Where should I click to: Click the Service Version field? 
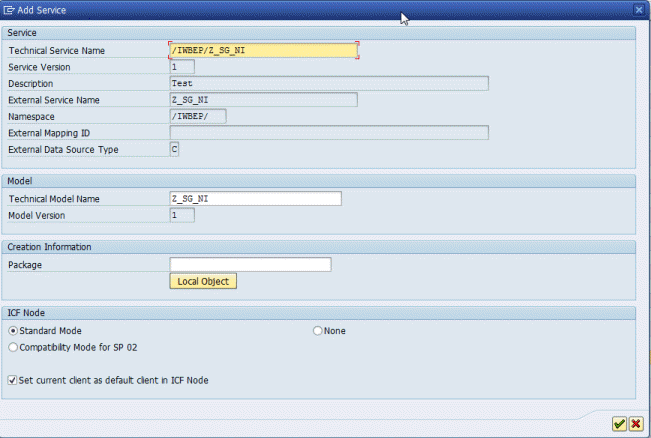(x=182, y=67)
